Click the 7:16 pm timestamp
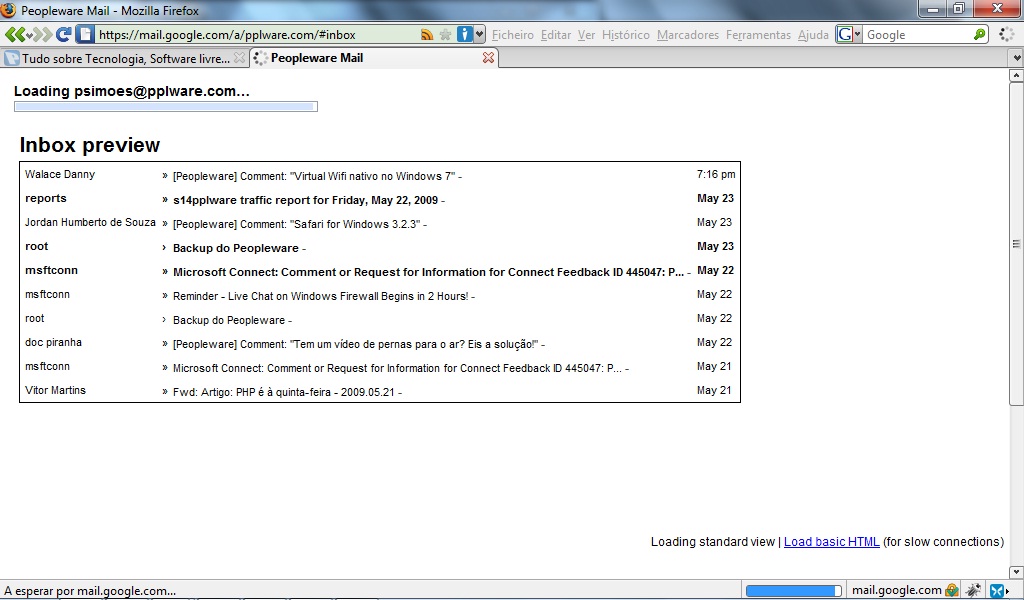This screenshot has width=1024, height=600. click(716, 174)
